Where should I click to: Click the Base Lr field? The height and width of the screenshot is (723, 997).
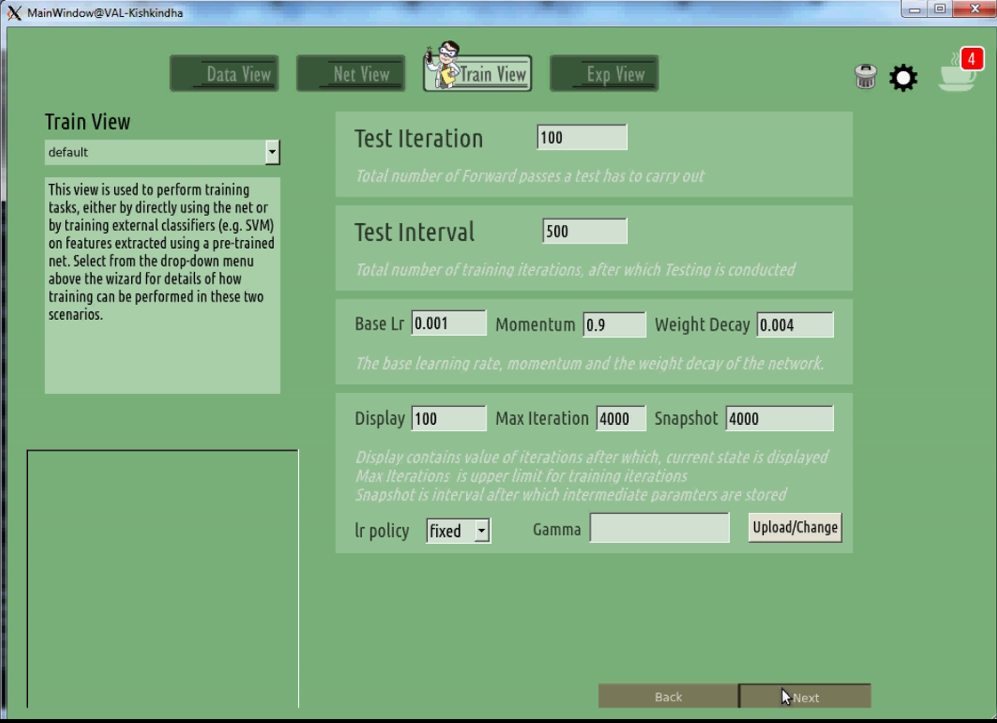(x=449, y=323)
